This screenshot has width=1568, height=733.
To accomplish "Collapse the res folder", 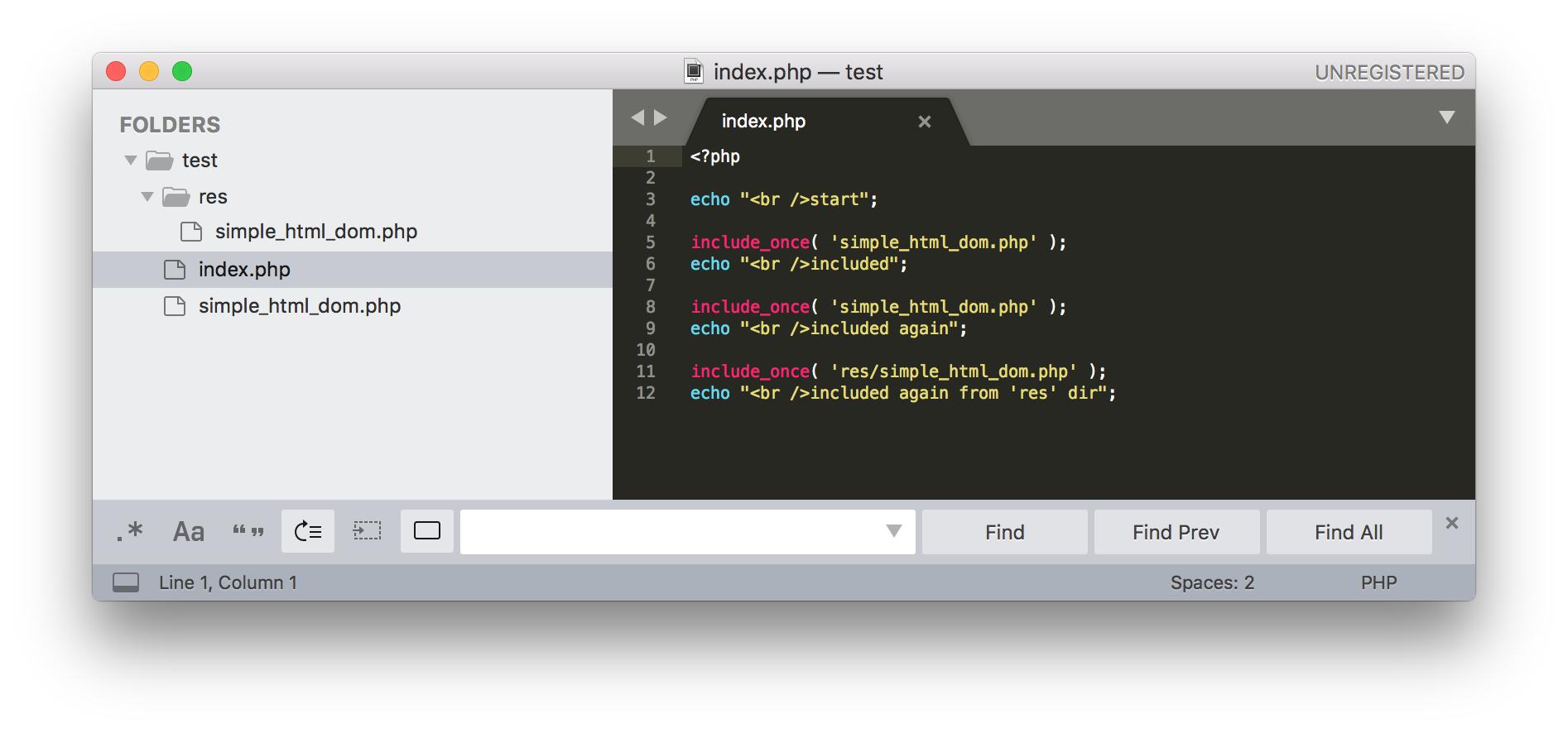I will [147, 197].
